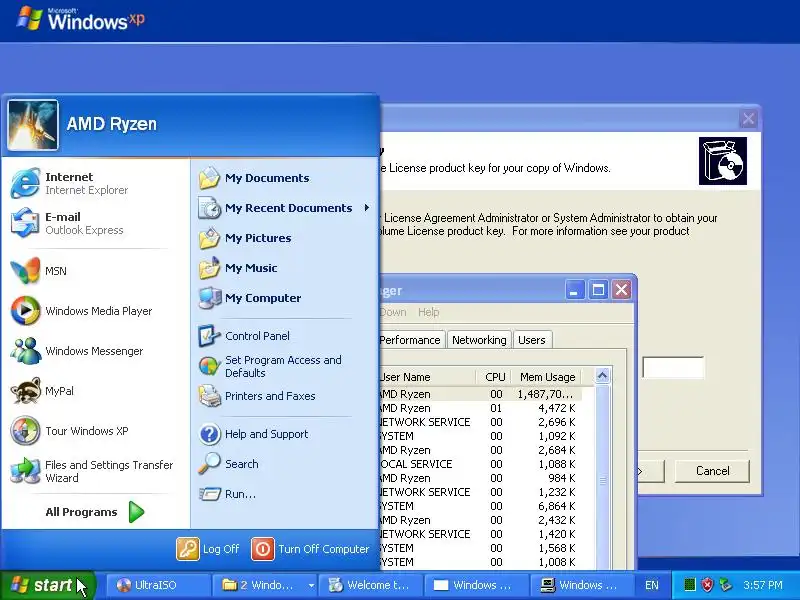Click the setup box-and-disc icon in dialog
The height and width of the screenshot is (600, 800).
pyautogui.click(x=723, y=161)
